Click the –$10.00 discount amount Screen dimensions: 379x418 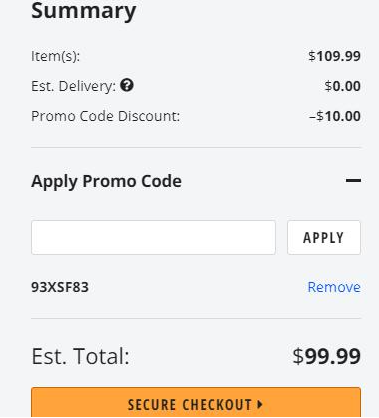(335, 116)
